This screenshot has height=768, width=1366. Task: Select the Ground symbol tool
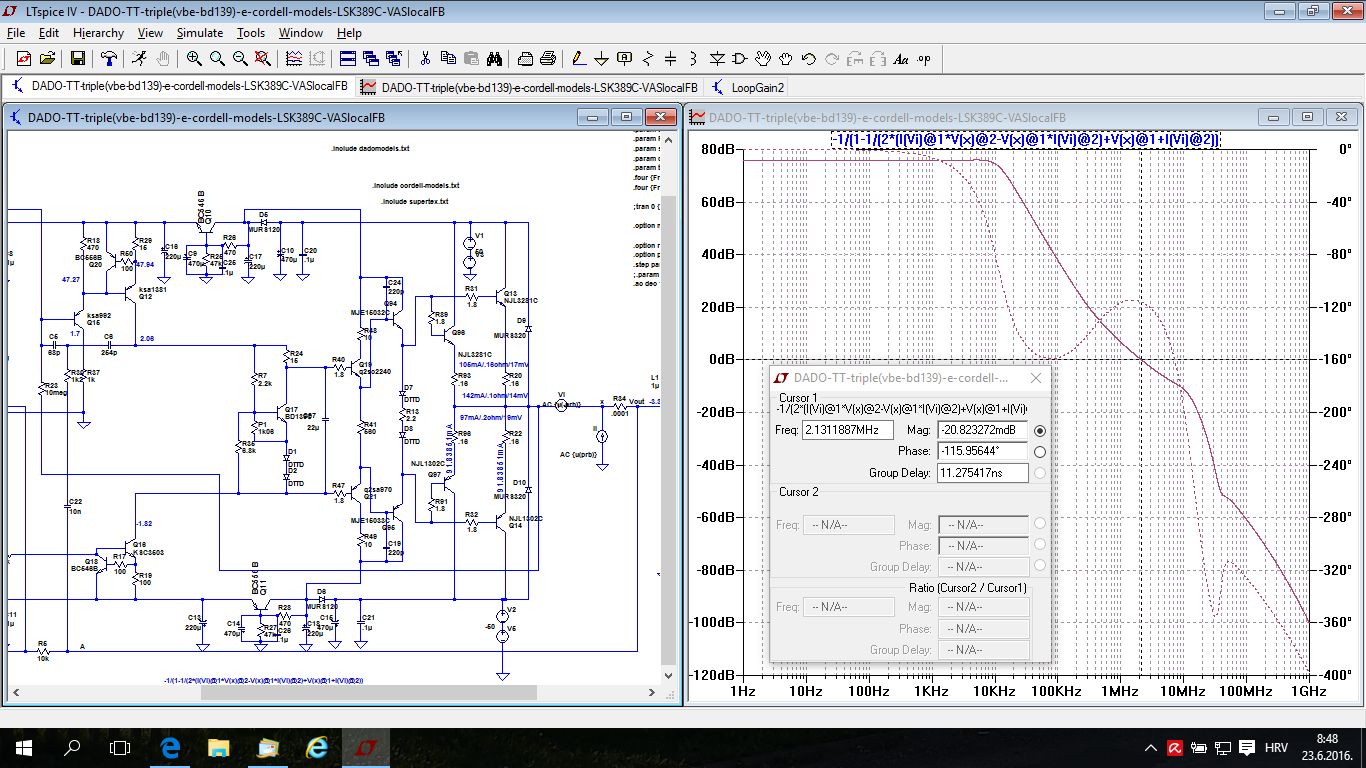(602, 59)
